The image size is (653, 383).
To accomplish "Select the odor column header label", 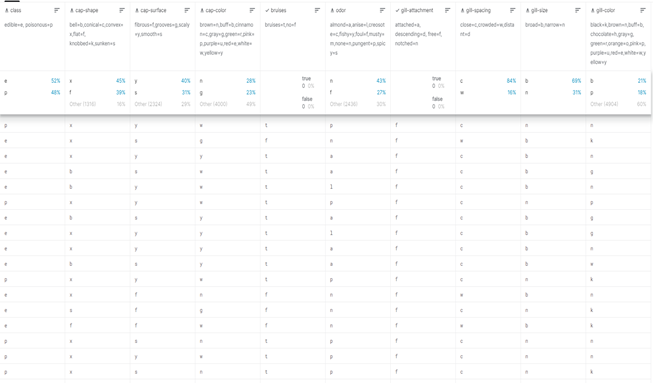I will click(x=341, y=10).
